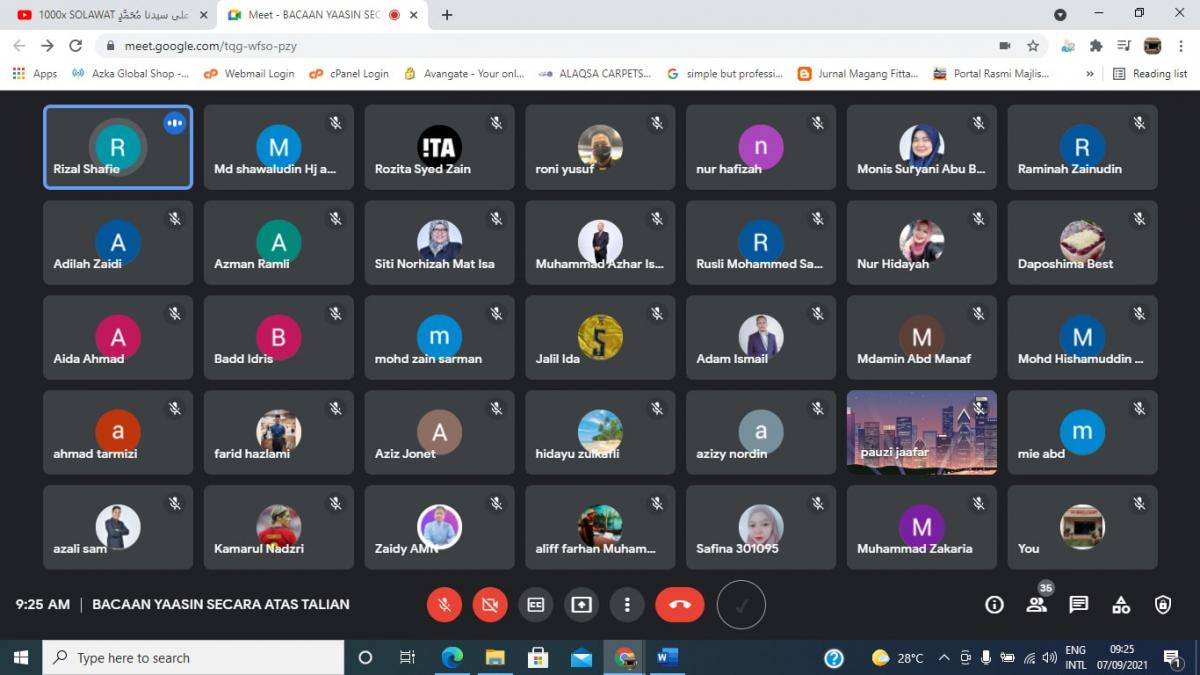1200x675 pixels.
Task: Select the pauzi jaafar video tile
Action: pos(922,432)
